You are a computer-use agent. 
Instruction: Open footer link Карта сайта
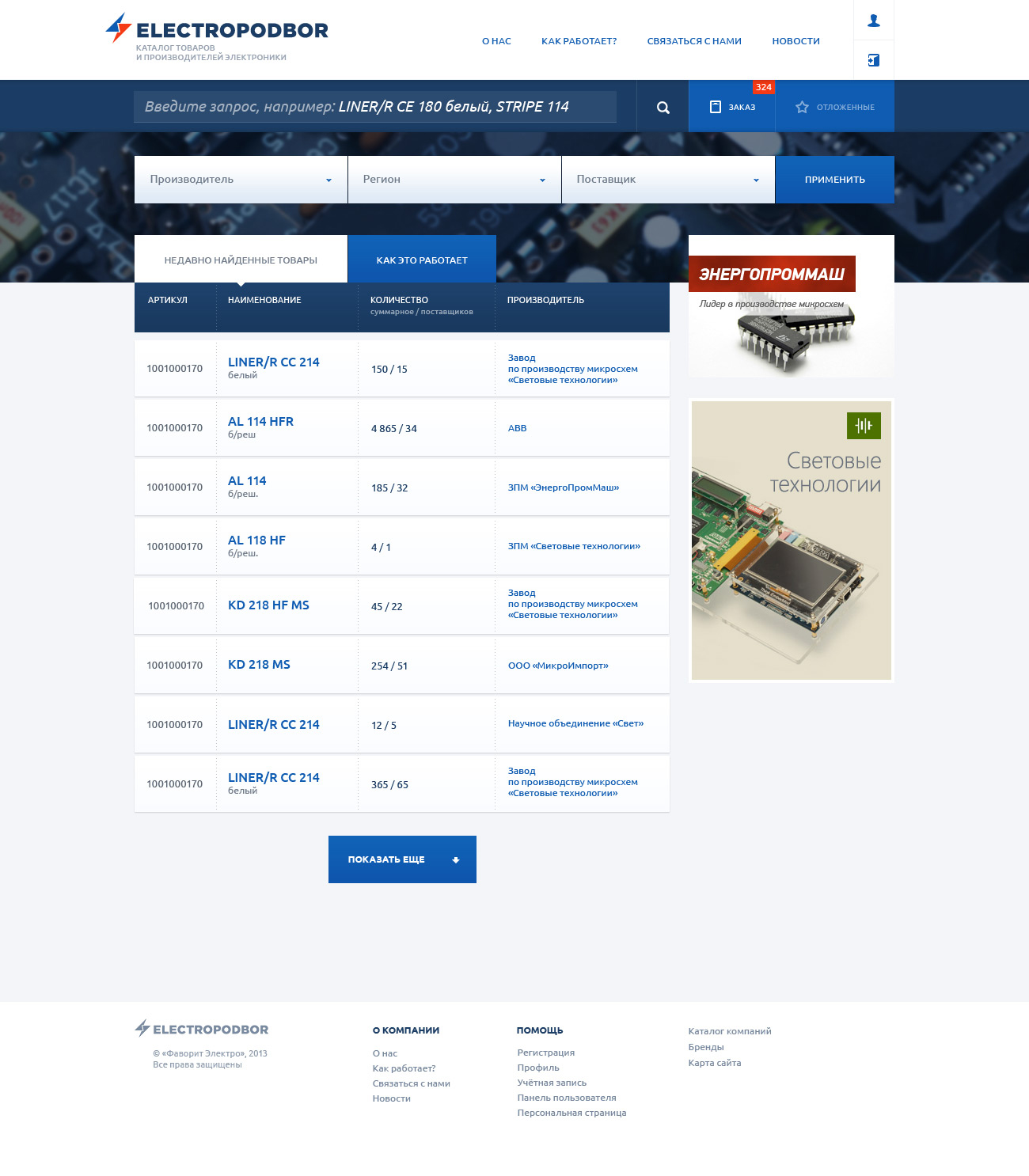click(x=715, y=1063)
